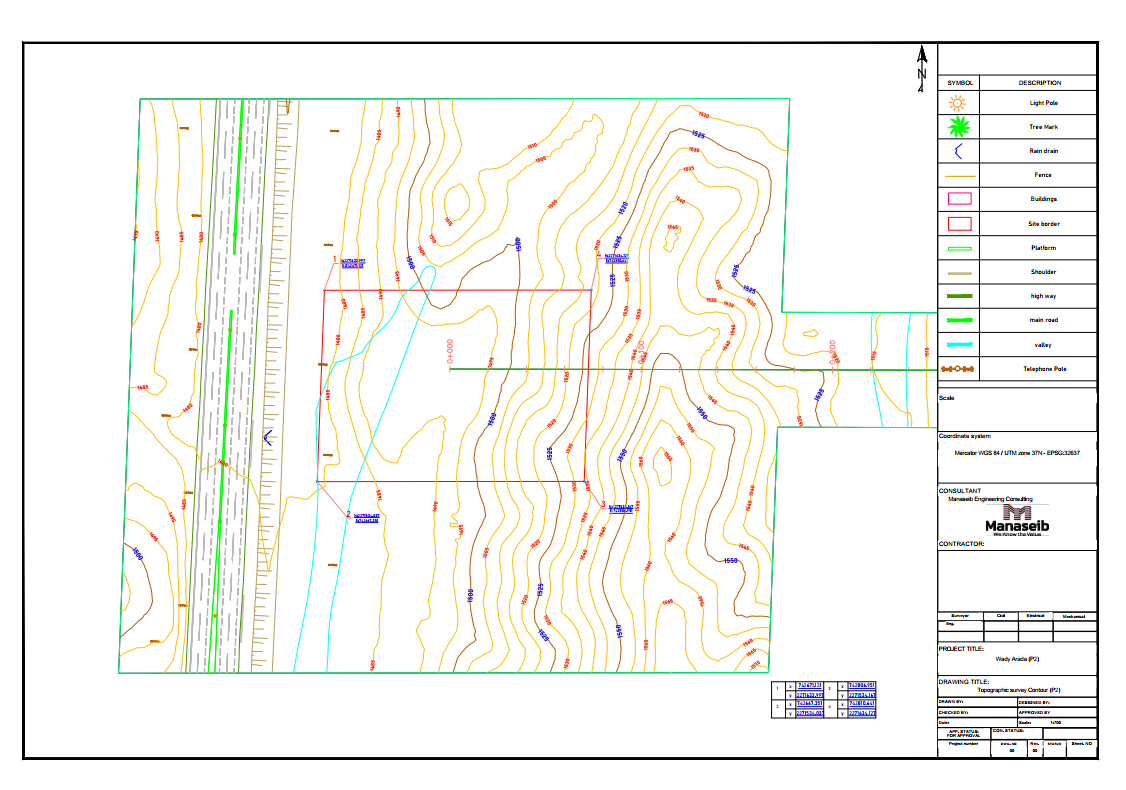Select the 0+100 station label on alignment

point(641,352)
